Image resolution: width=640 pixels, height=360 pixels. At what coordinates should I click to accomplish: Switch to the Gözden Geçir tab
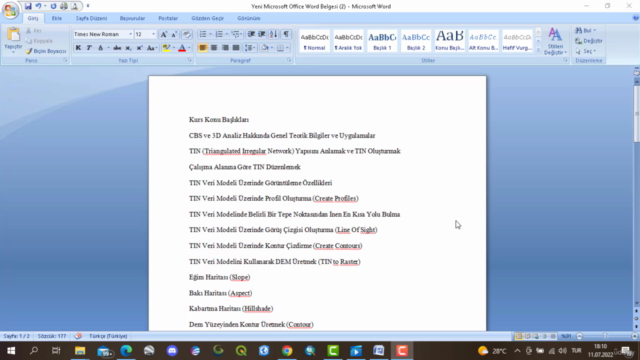(208, 18)
